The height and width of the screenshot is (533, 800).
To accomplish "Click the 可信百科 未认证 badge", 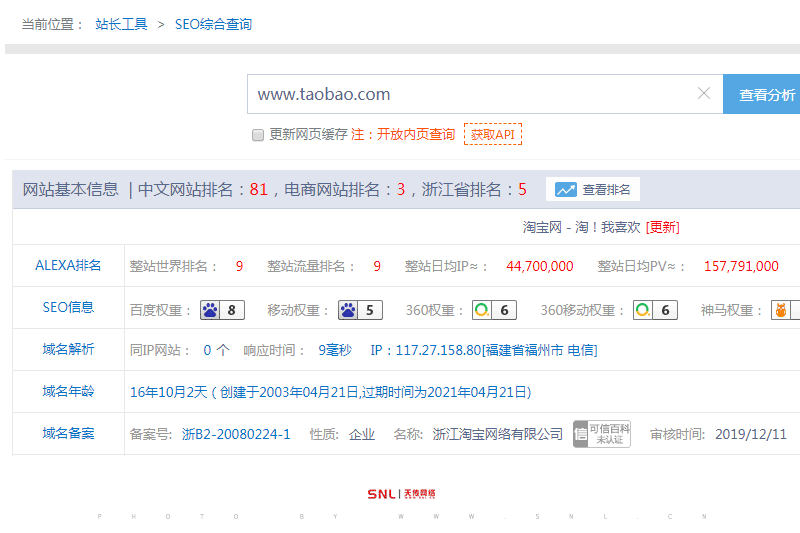I will click(602, 434).
